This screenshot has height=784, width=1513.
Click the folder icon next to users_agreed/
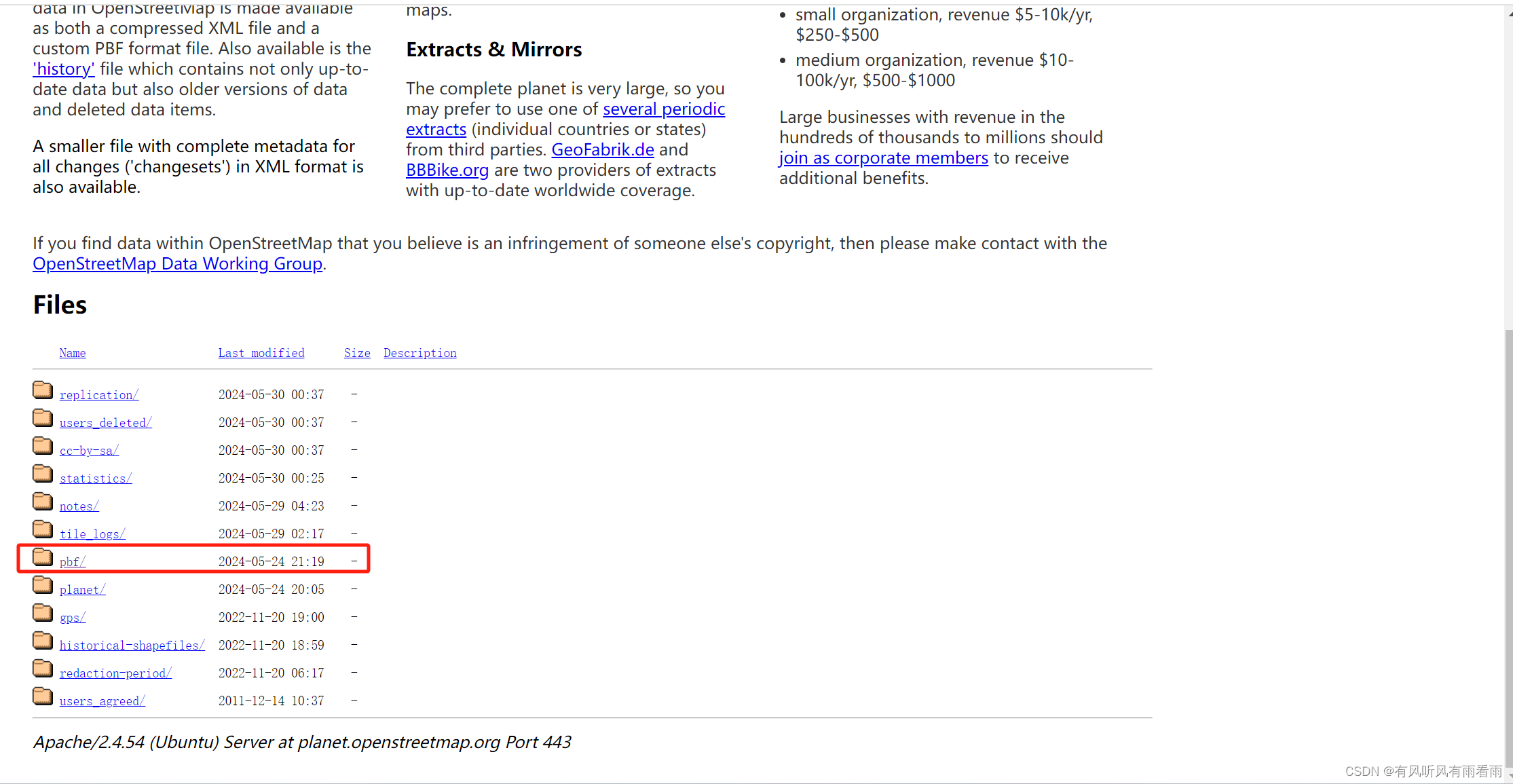click(43, 696)
